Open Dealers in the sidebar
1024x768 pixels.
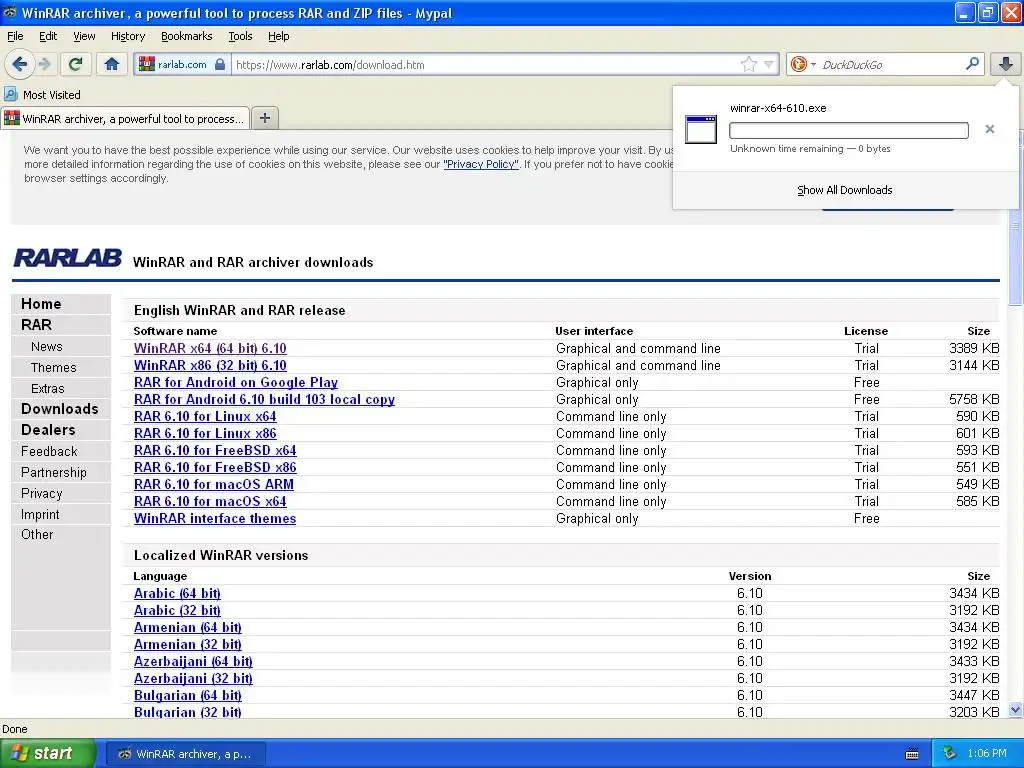[x=48, y=430]
